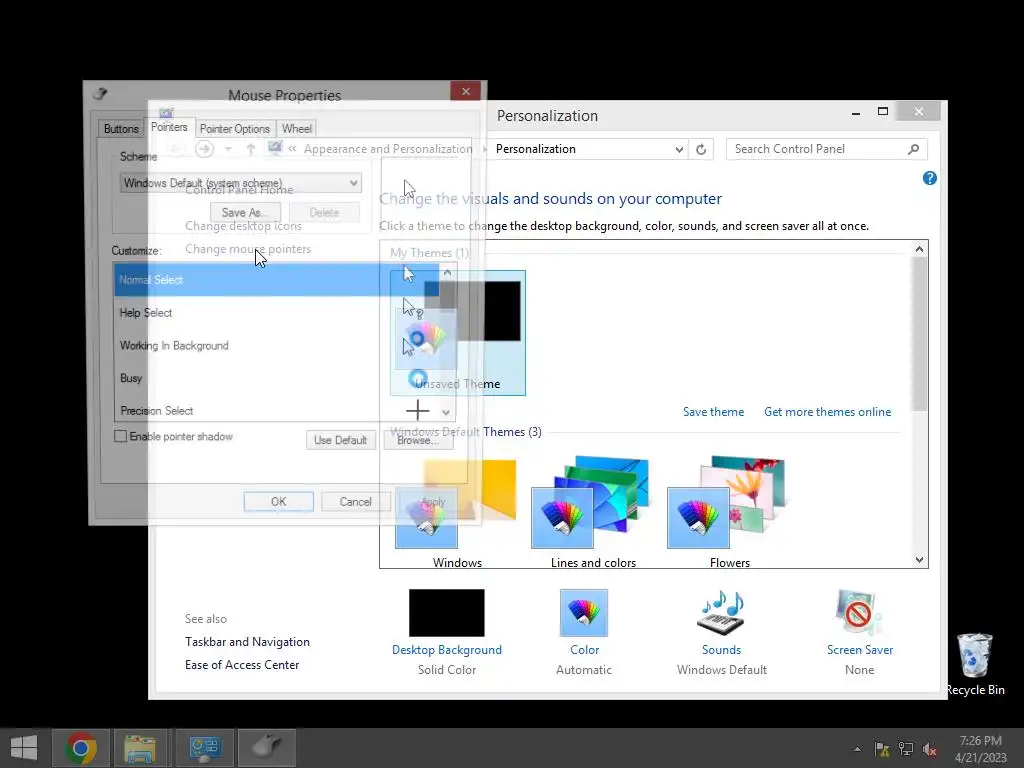The height and width of the screenshot is (768, 1024).
Task: Select Precision Select pointer entry
Action: click(278, 410)
